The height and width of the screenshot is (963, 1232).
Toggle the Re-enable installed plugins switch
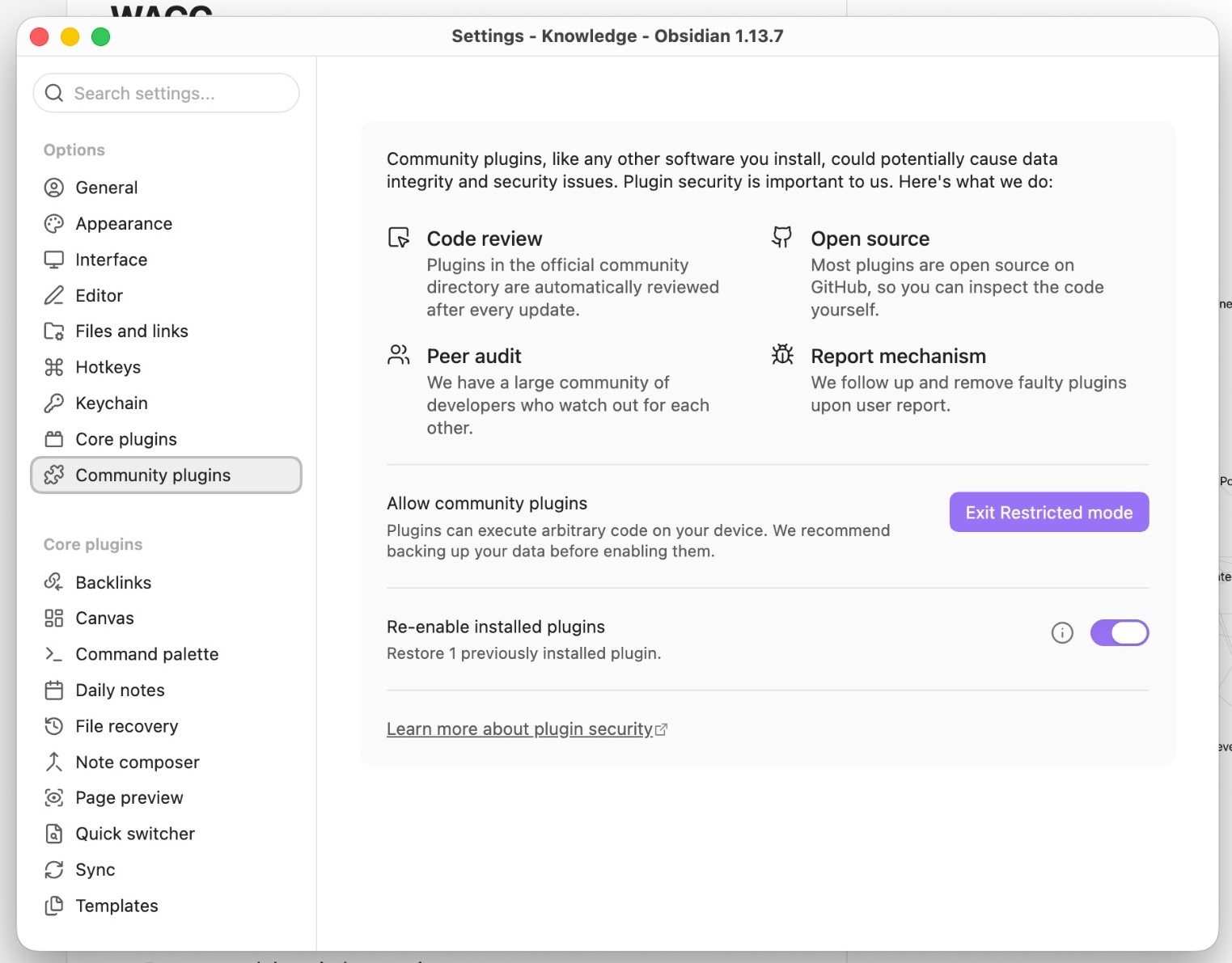tap(1120, 633)
